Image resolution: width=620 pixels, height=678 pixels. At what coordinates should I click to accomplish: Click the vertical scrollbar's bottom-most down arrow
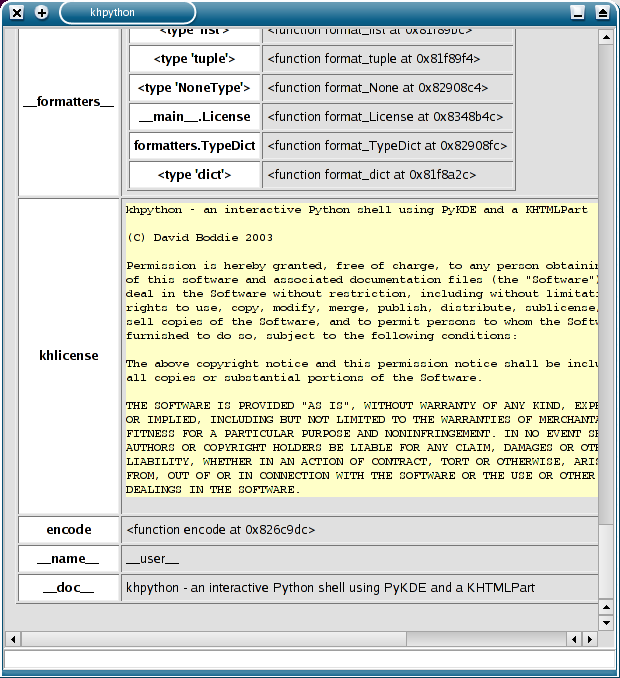tap(605, 623)
